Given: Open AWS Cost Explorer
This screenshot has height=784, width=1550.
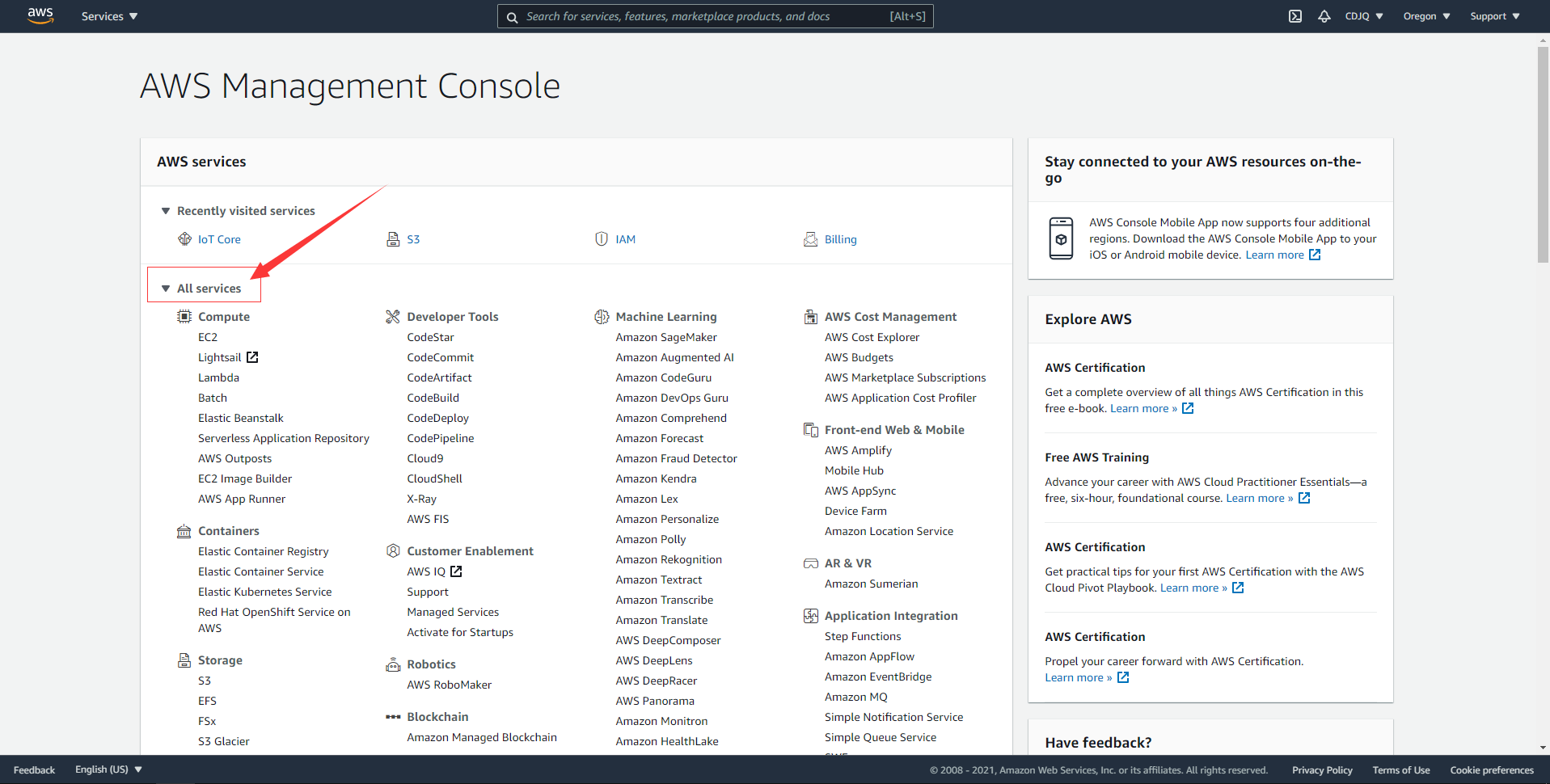Looking at the screenshot, I should coord(872,337).
